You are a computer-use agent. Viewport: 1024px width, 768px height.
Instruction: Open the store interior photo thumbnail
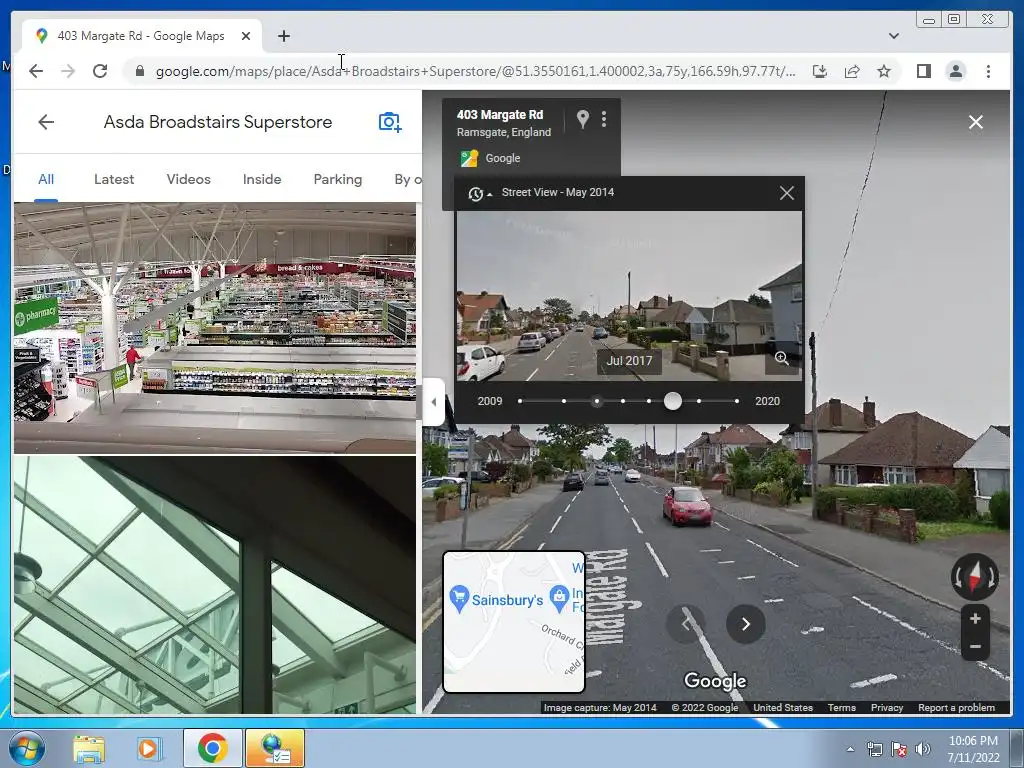(x=215, y=328)
